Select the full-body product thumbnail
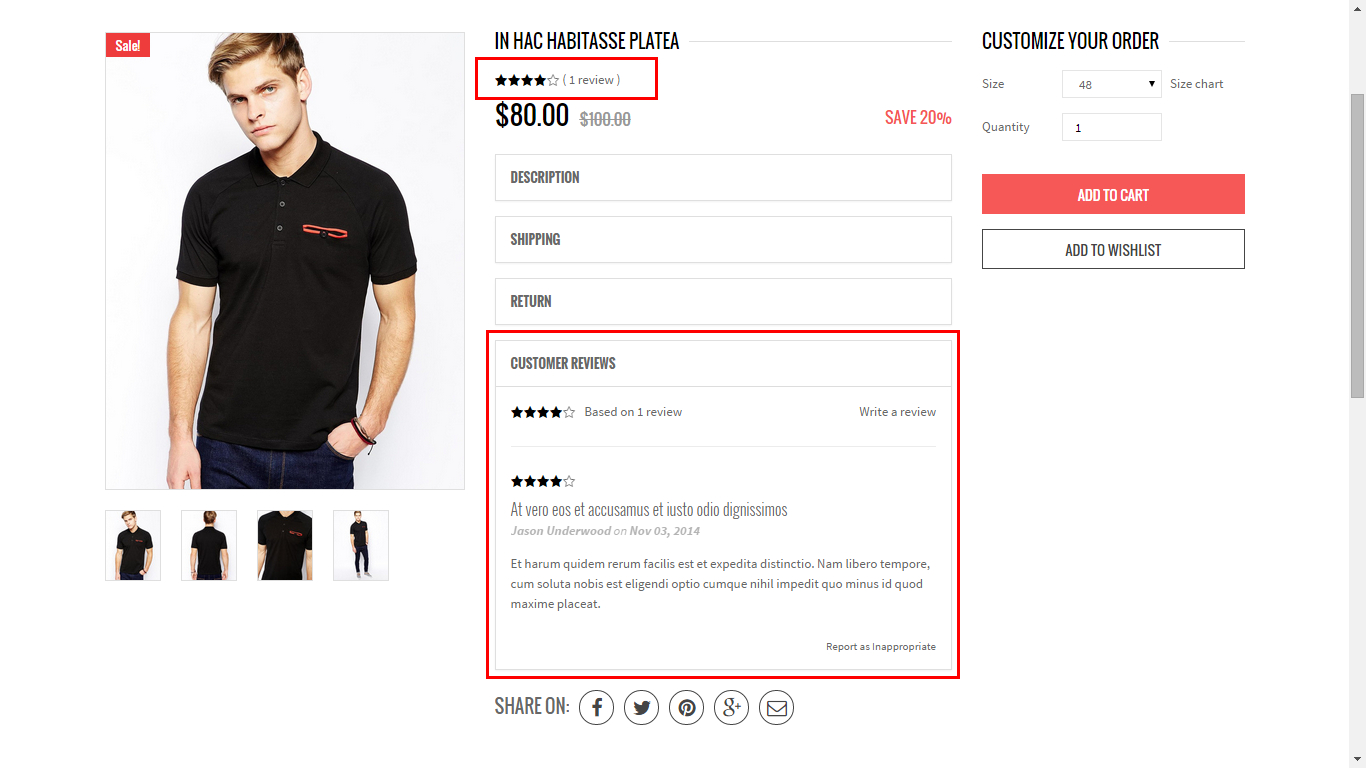Image resolution: width=1366 pixels, height=768 pixels. [x=361, y=545]
